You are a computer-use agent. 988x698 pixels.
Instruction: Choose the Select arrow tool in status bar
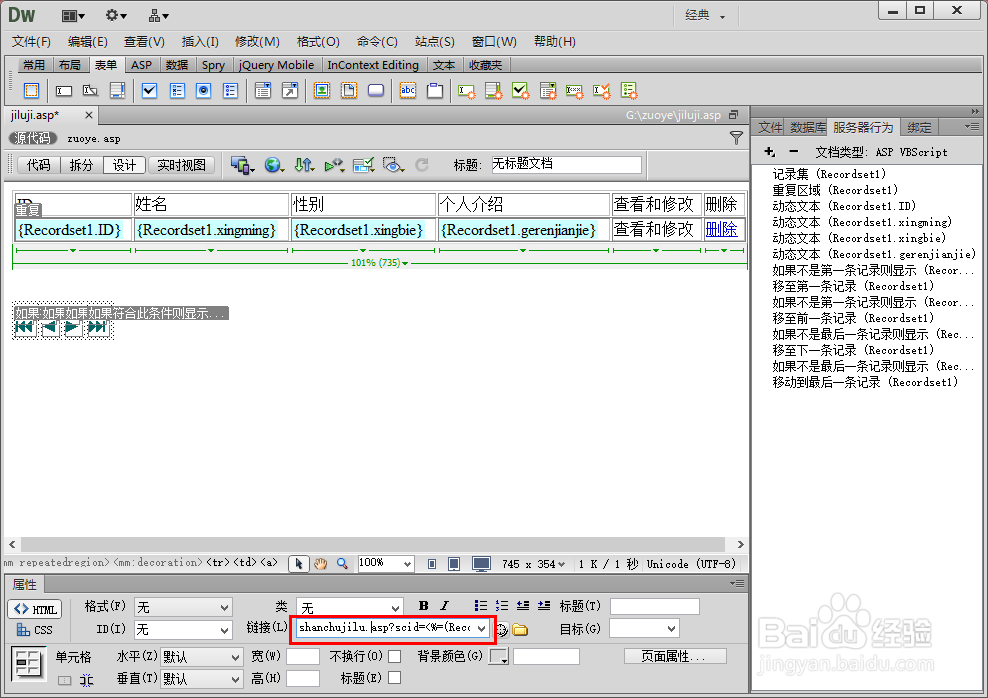[299, 564]
